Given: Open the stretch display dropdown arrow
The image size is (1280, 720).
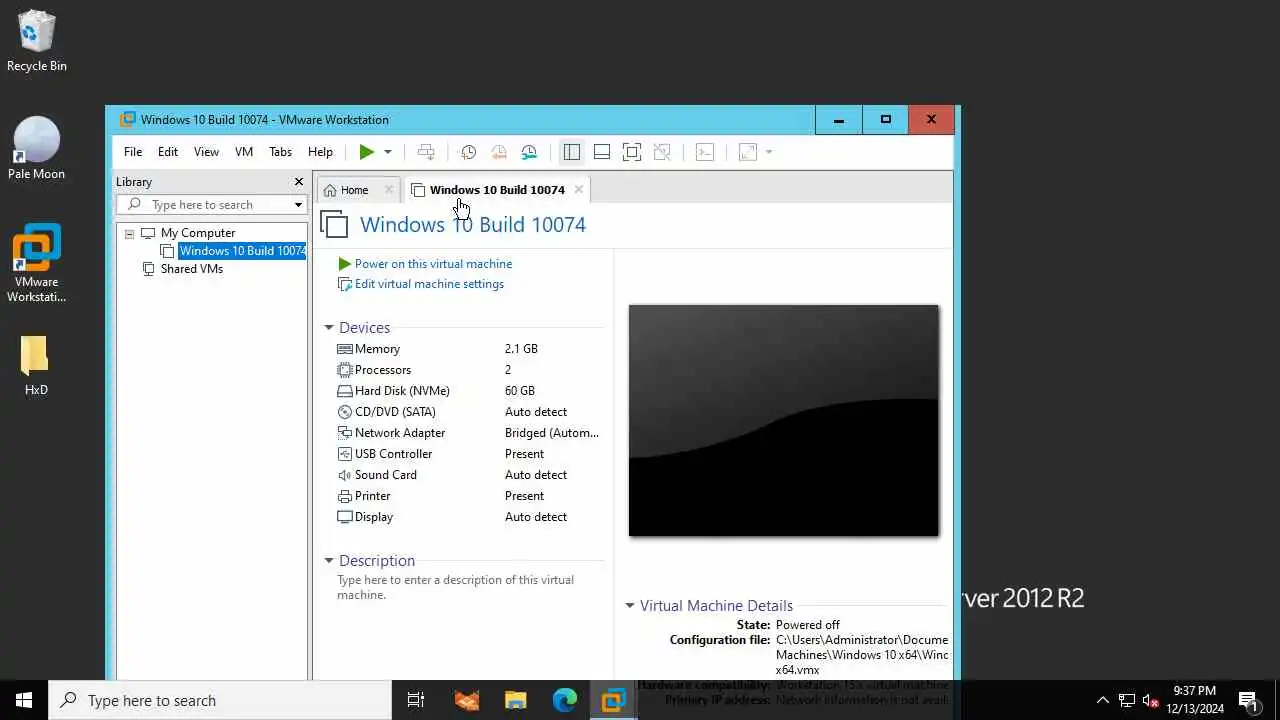Looking at the screenshot, I should [769, 152].
